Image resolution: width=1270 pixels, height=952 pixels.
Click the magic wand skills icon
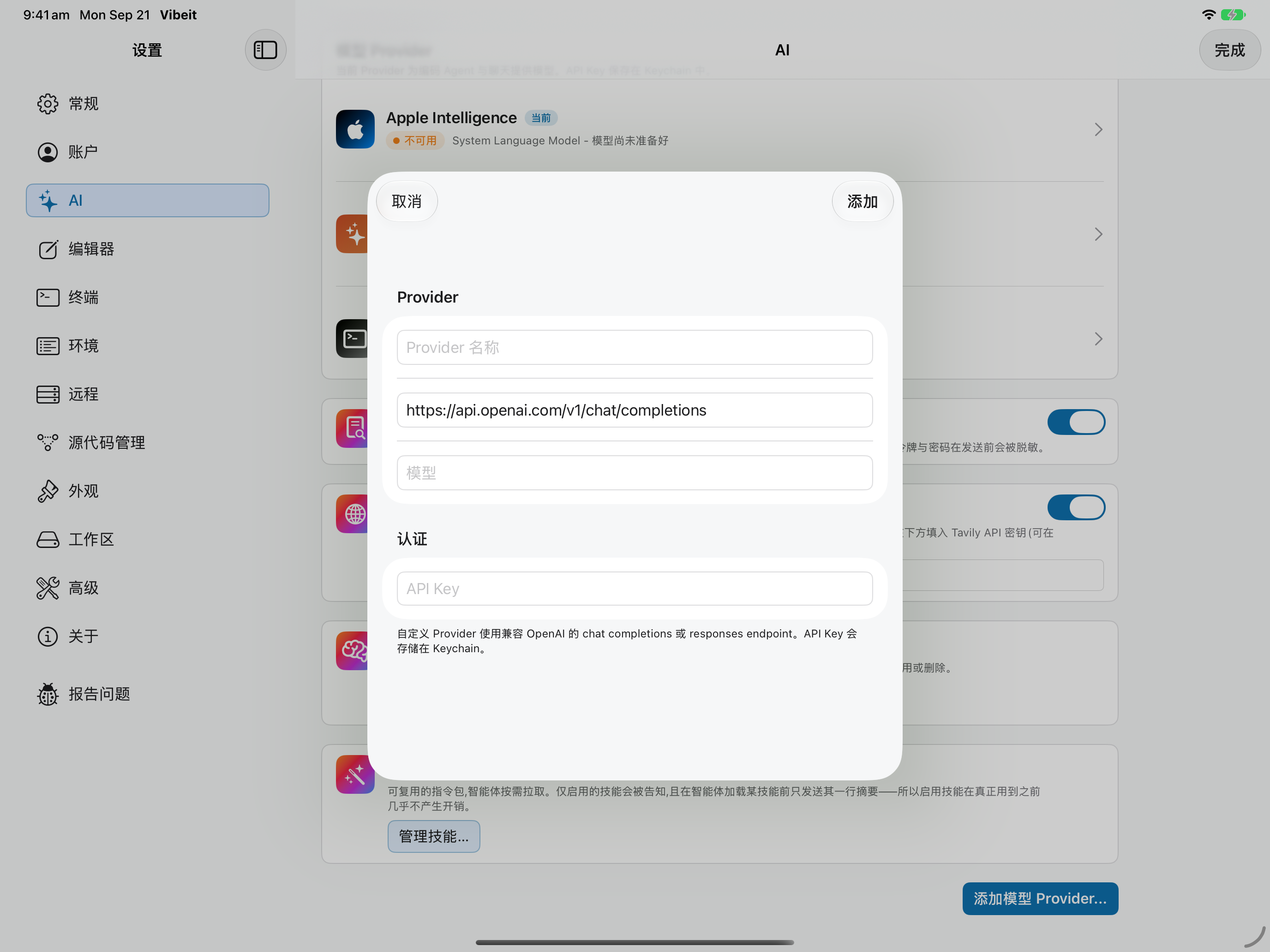[x=355, y=774]
